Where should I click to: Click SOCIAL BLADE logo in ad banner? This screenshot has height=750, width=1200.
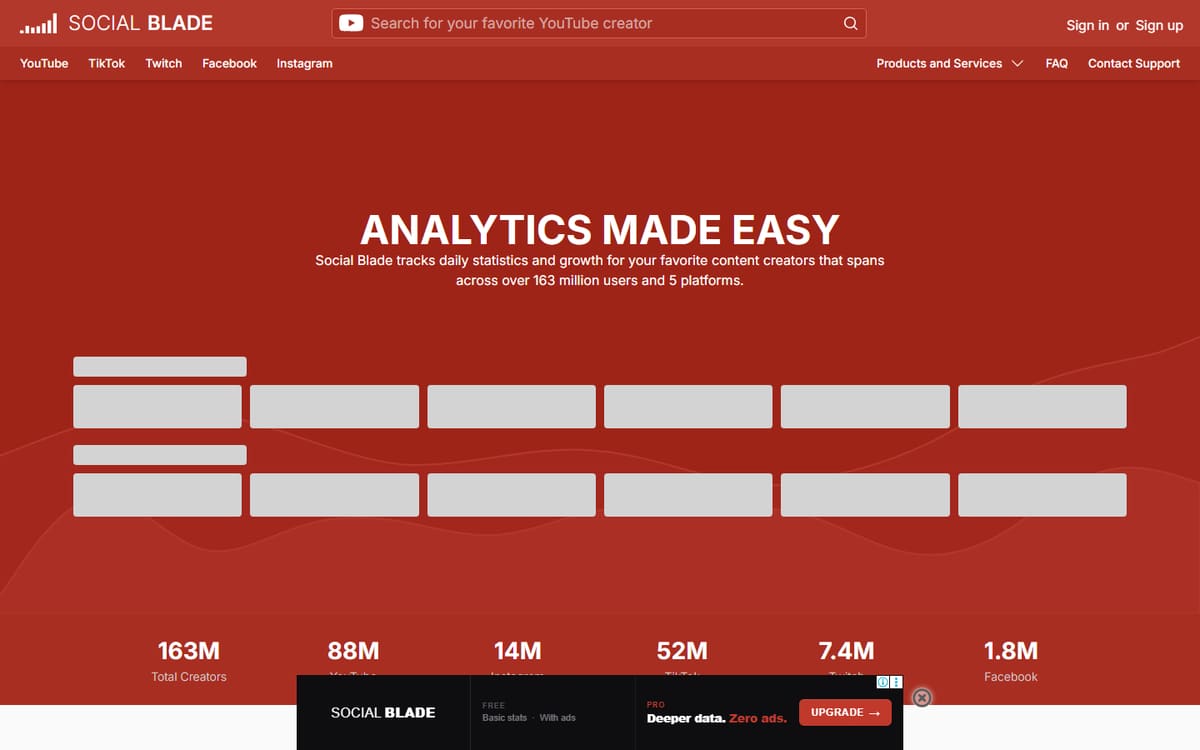coord(383,713)
